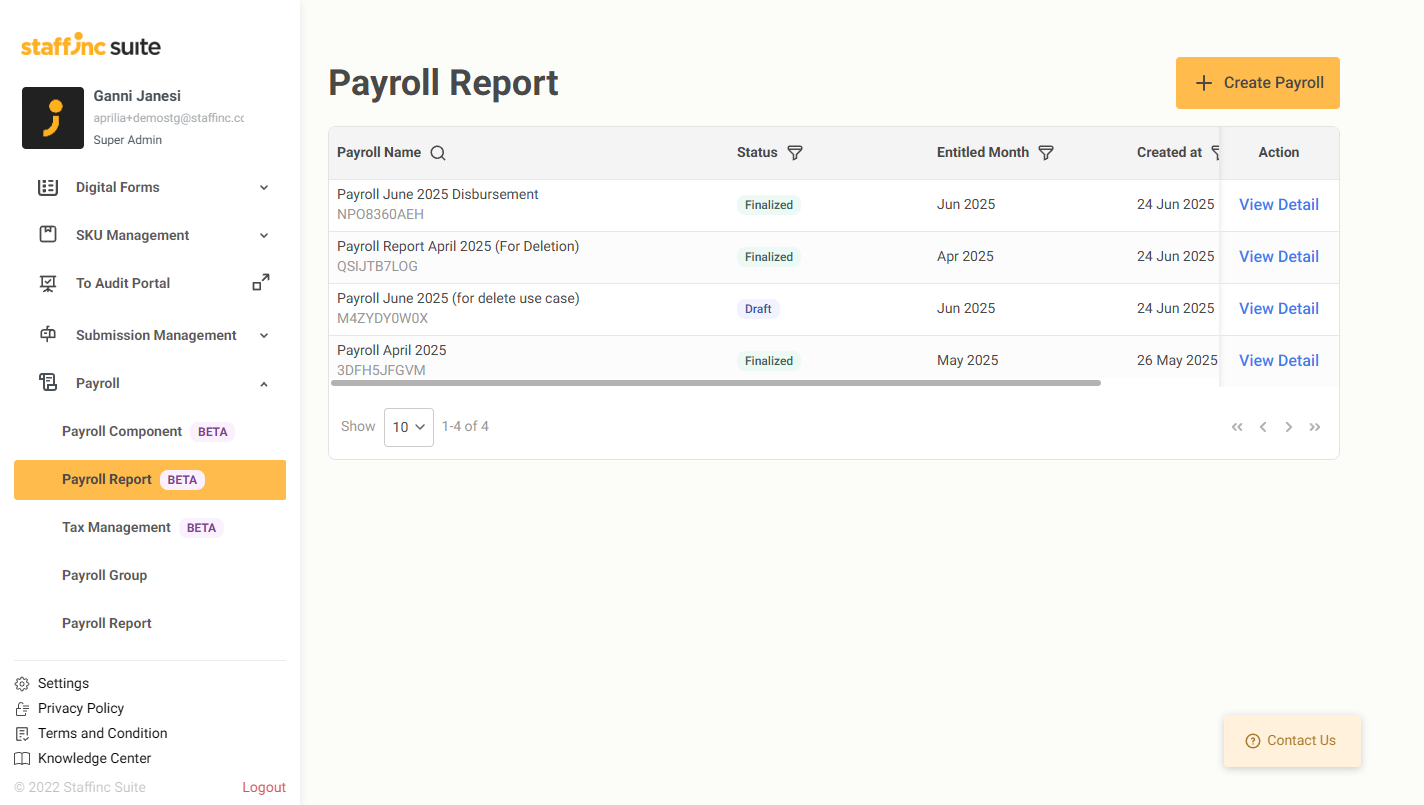Screen dimensions: 1424x805
Task: Click the Settings gear icon
Action: (x=22, y=684)
